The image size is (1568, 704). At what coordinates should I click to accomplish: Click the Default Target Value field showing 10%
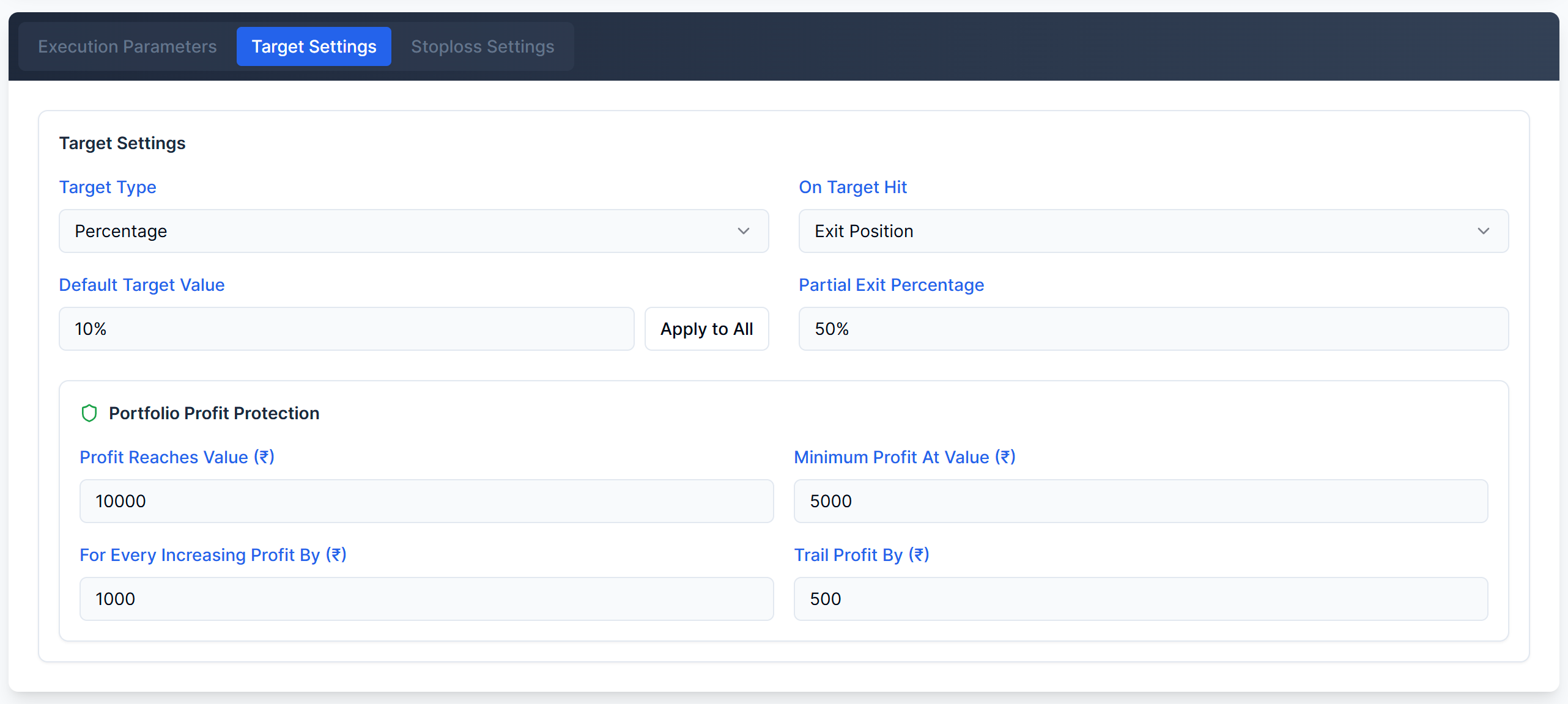point(347,329)
